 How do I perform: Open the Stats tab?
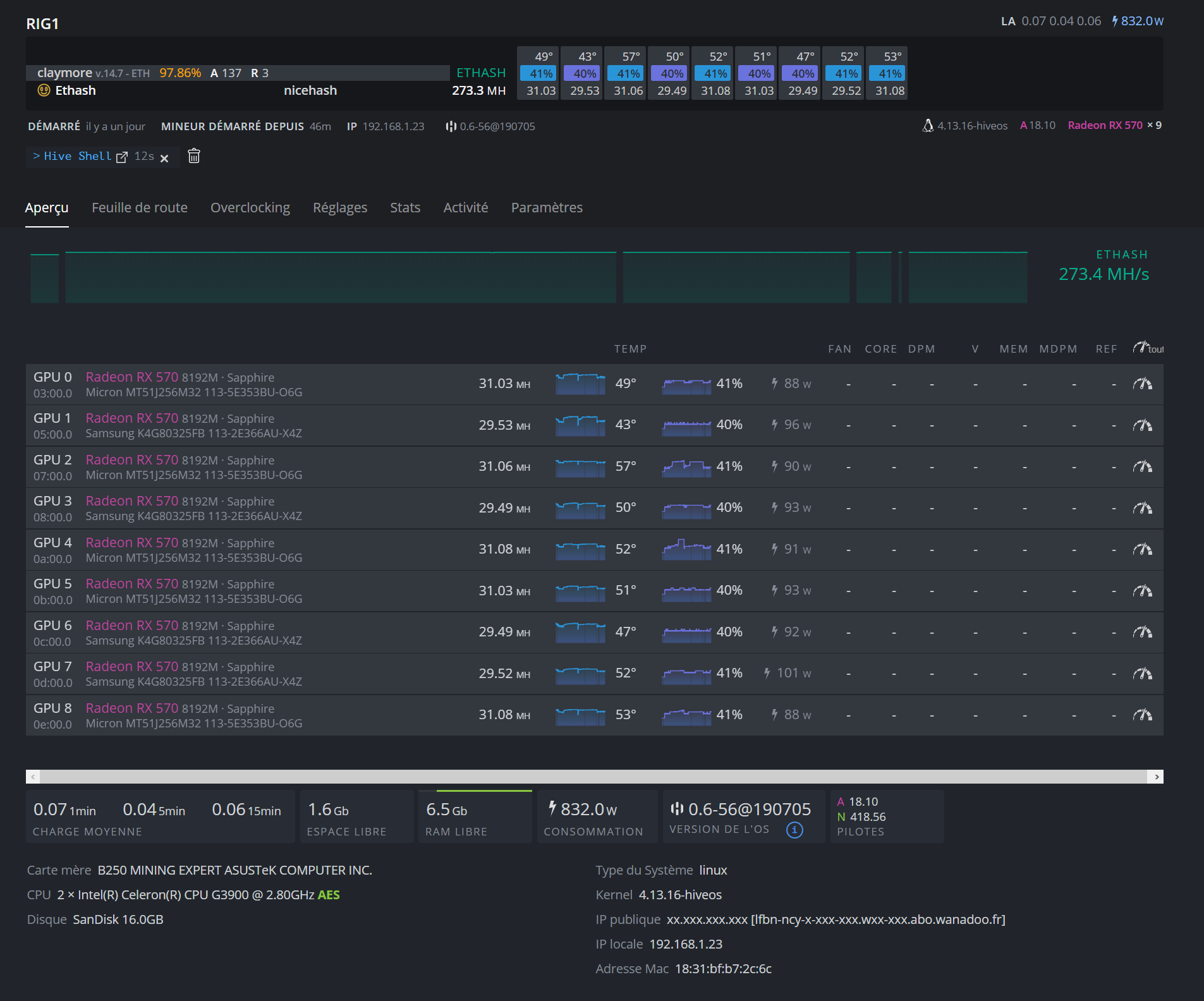[404, 208]
